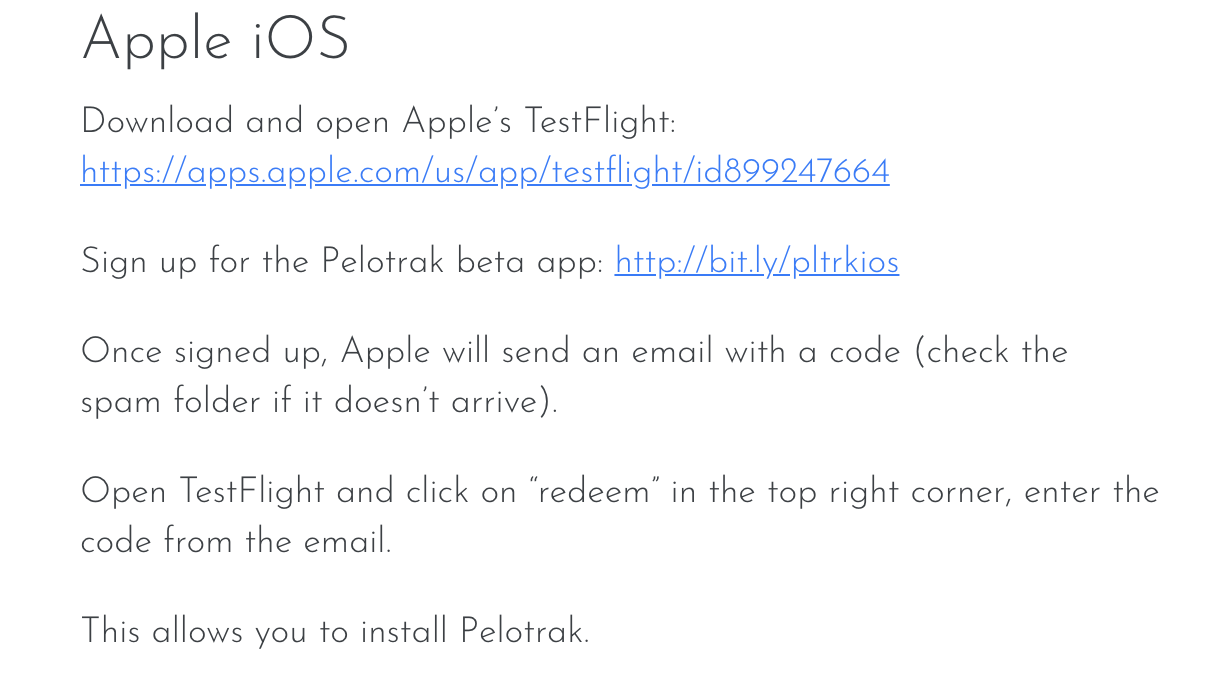Open the bit.ly/pltrkios beta signup link
1206x682 pixels.
(x=756, y=262)
